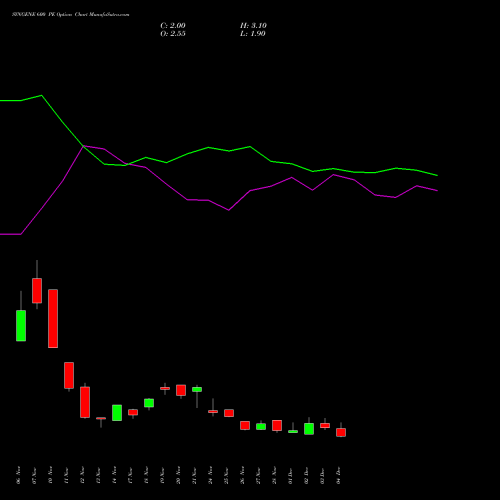This screenshot has height=500, width=500.
Task: Click the 14 Nov date label
Action: click(x=114, y=475)
